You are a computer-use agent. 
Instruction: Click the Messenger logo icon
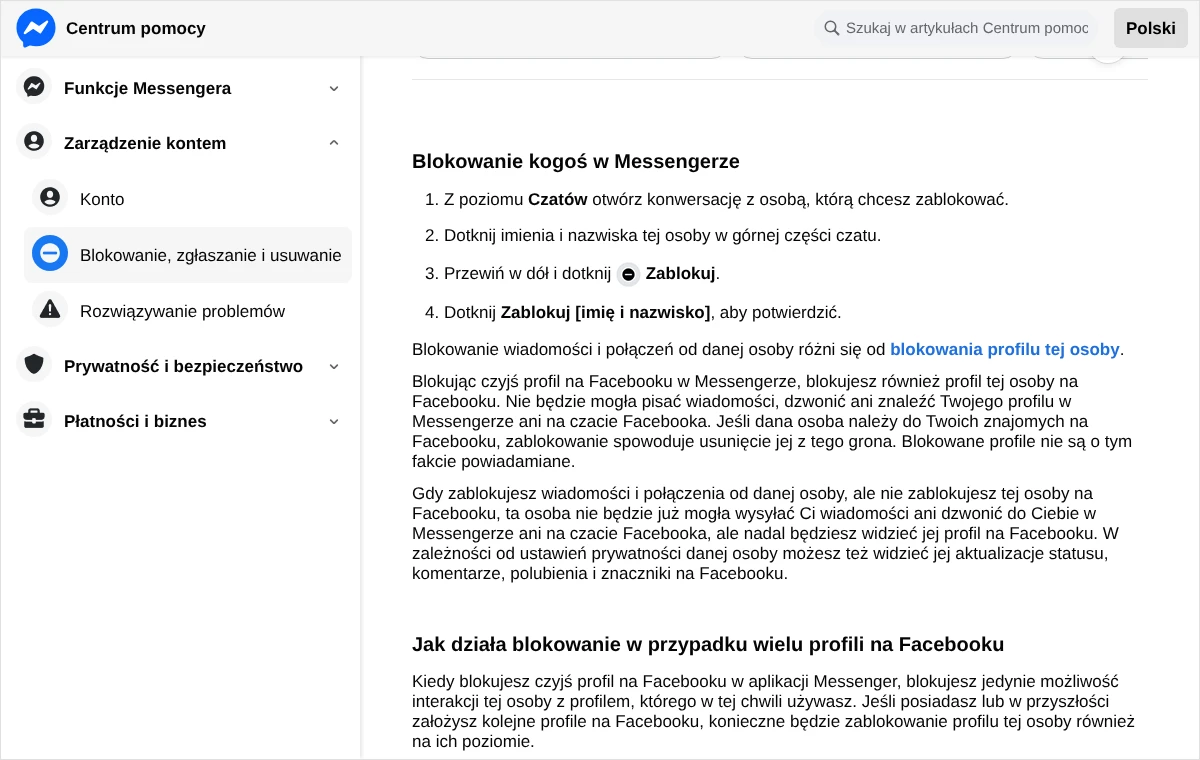coord(36,28)
